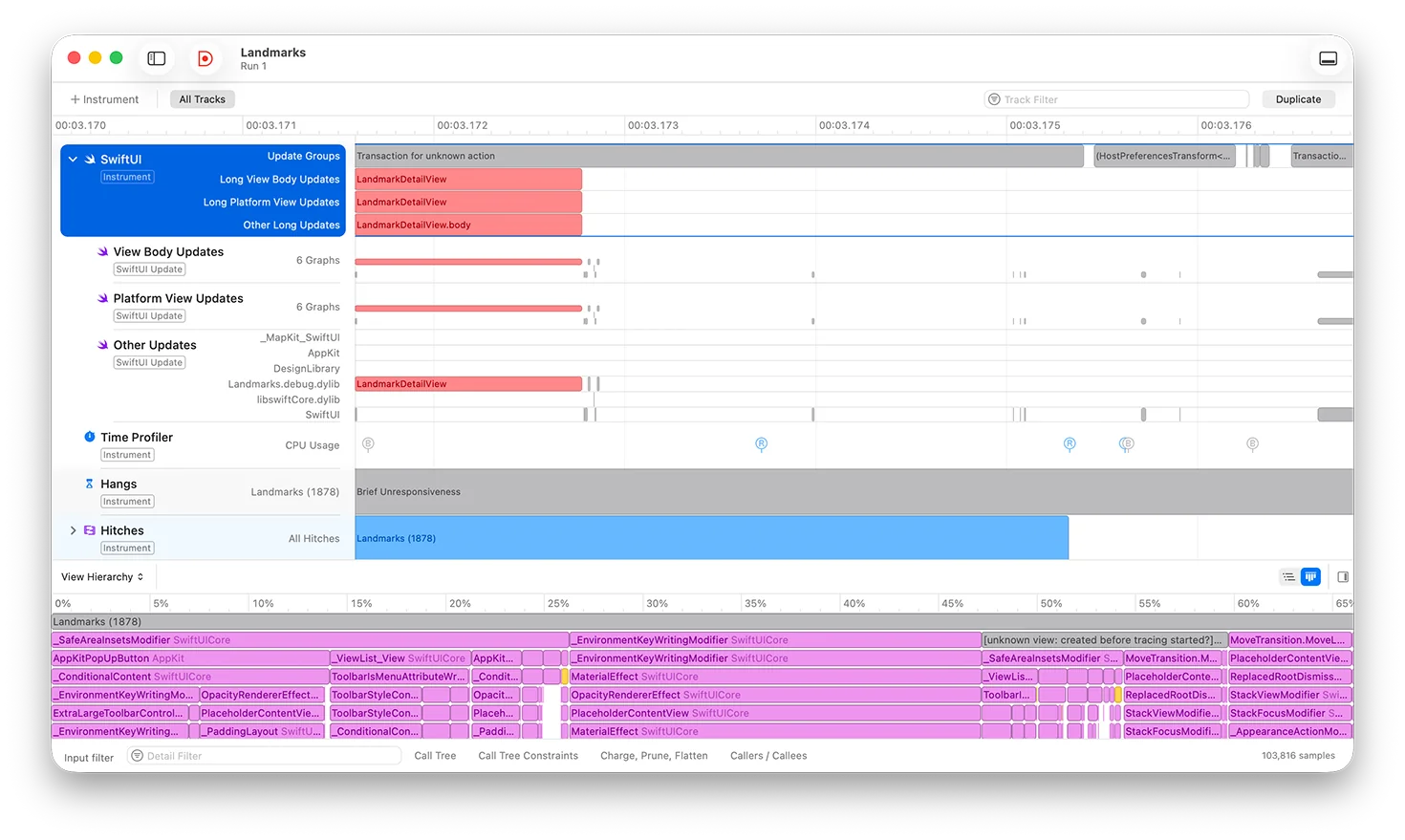
Task: Click the first CPU Usage marker in Time Profiler
Action: (x=368, y=444)
